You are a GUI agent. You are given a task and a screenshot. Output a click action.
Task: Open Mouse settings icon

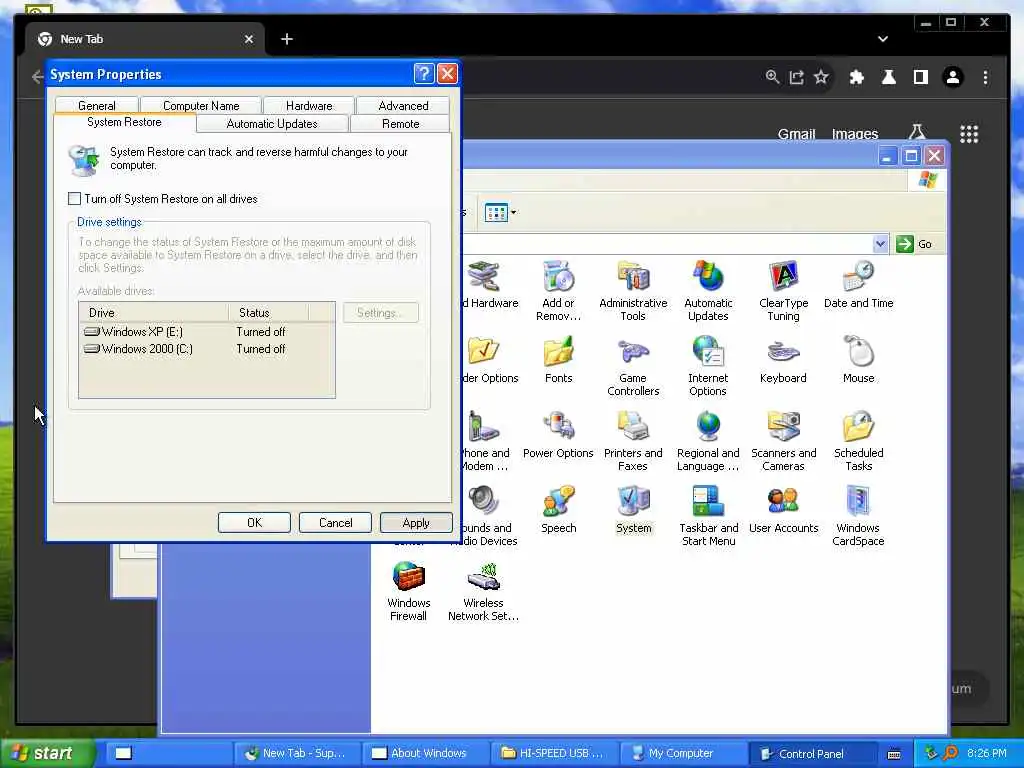[858, 360]
